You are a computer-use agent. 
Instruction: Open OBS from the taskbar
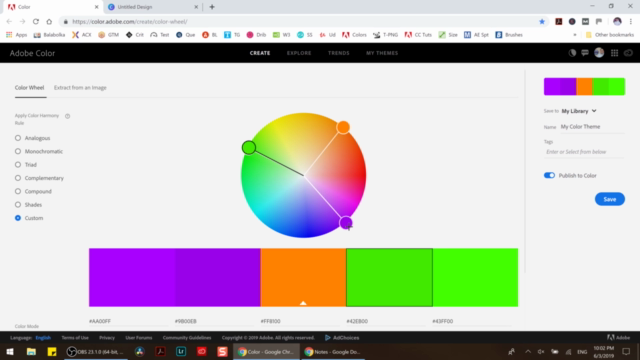click(x=96, y=351)
